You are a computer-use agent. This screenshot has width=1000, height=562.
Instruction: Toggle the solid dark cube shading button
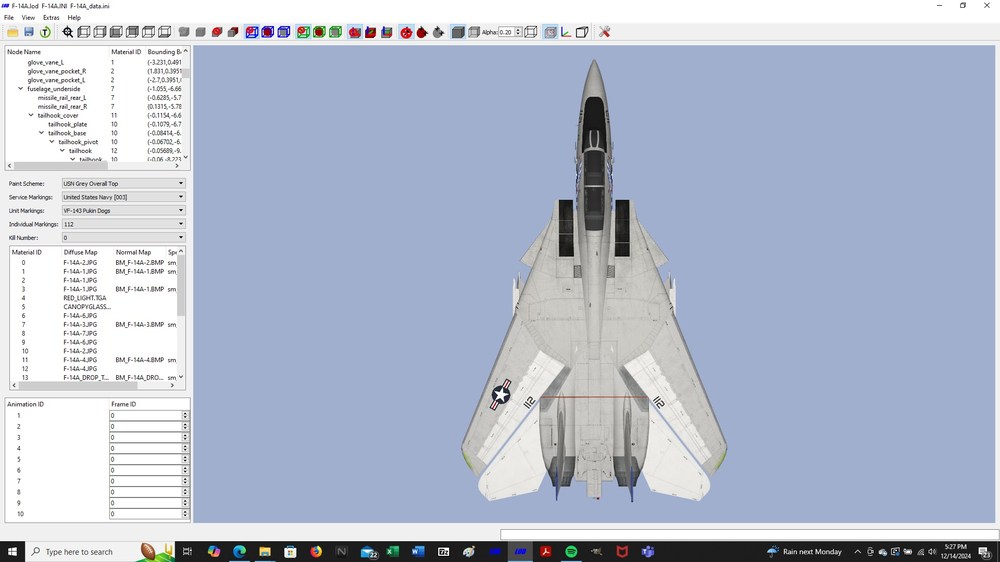458,32
